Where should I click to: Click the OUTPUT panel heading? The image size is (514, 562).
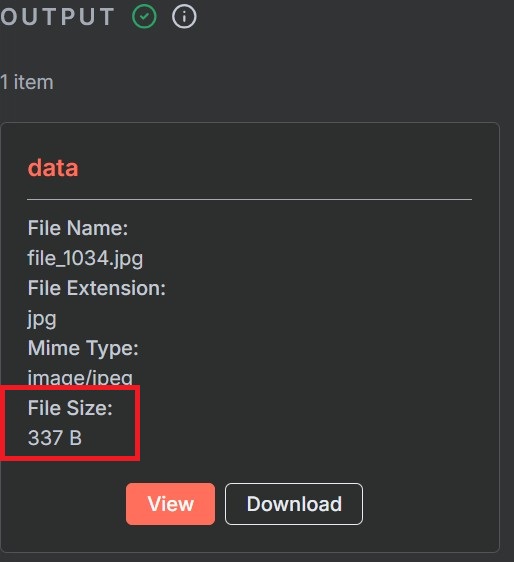pyautogui.click(x=57, y=16)
